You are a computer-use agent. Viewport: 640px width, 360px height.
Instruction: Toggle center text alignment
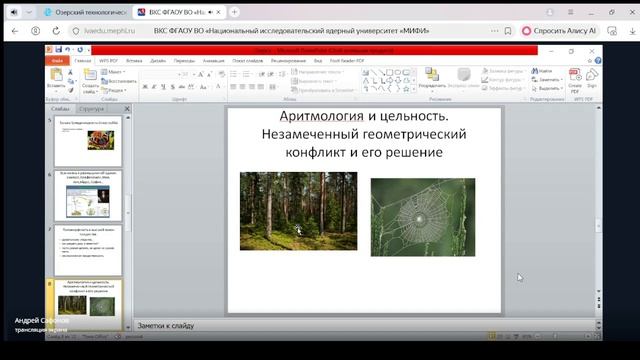coord(242,87)
